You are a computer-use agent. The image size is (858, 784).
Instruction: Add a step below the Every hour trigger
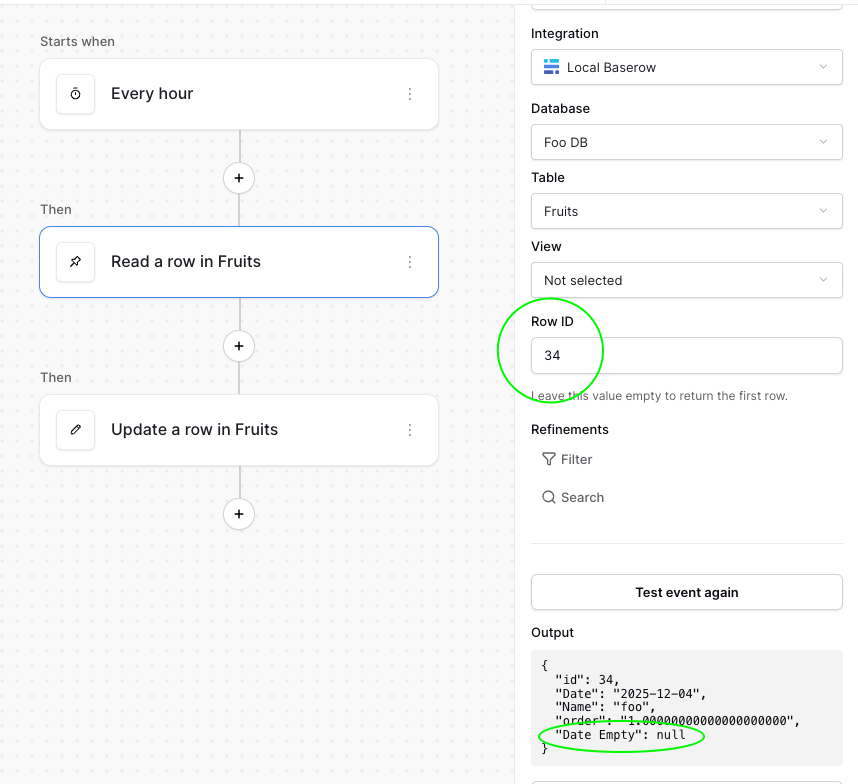[239, 178]
